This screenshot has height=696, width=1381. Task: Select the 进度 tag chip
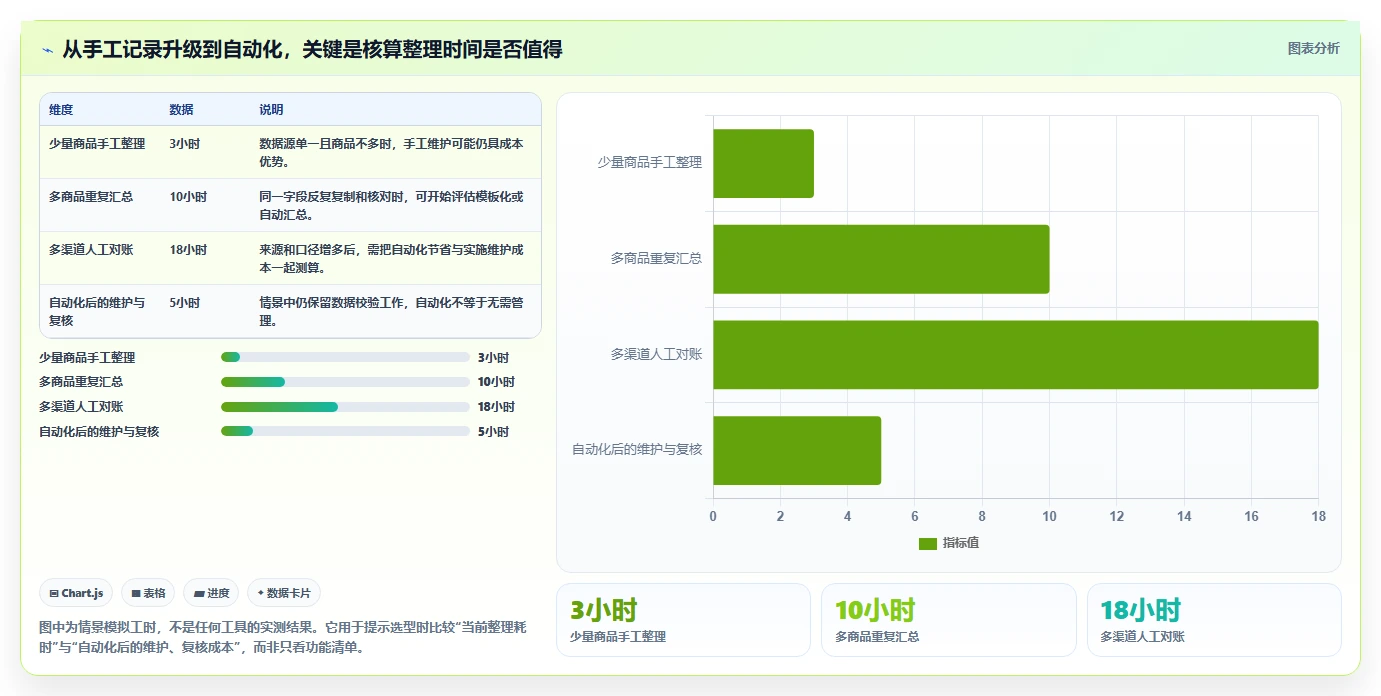pos(212,593)
